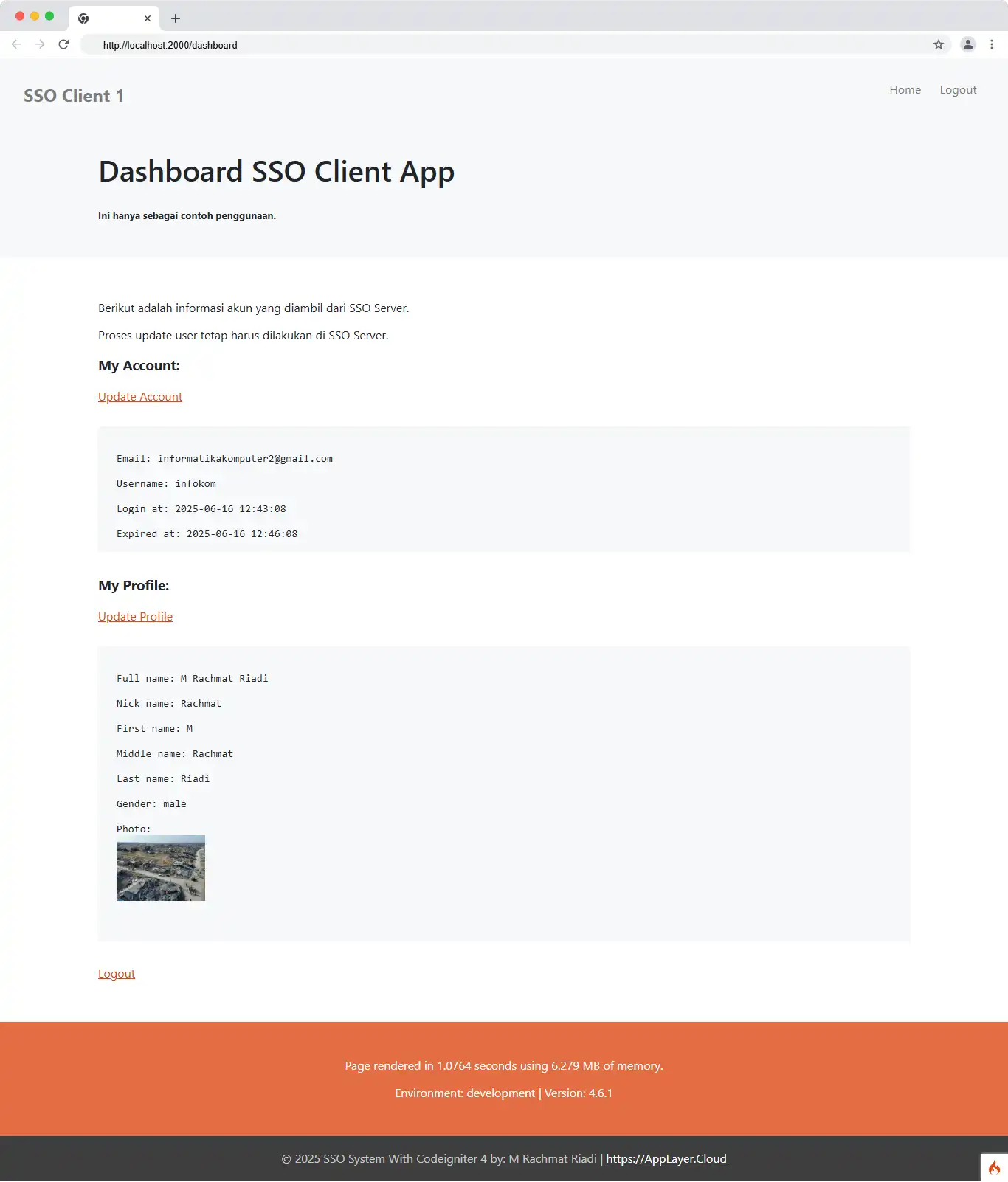
Task: Click Logout in the top navigation bar
Action: [x=958, y=90]
